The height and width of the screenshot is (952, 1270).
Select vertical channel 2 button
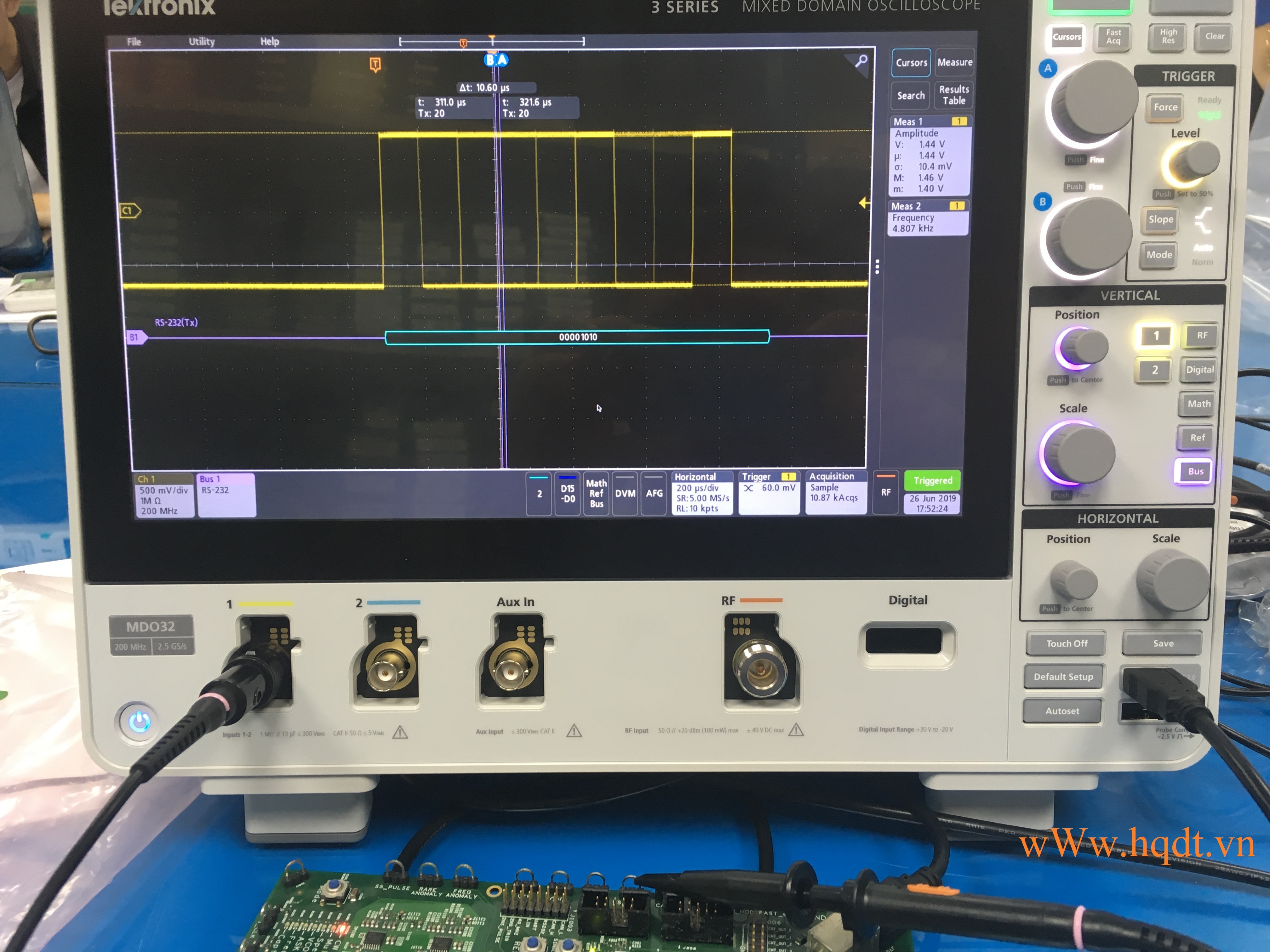pyautogui.click(x=1155, y=370)
